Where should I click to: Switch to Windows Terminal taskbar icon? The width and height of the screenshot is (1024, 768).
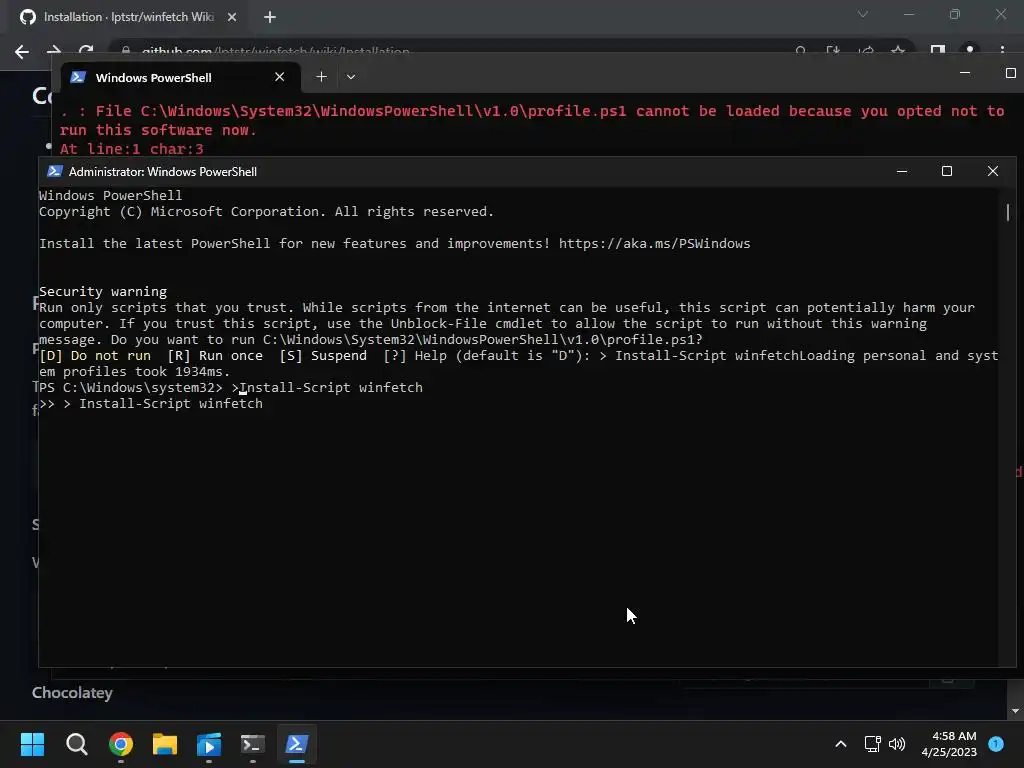[x=253, y=744]
